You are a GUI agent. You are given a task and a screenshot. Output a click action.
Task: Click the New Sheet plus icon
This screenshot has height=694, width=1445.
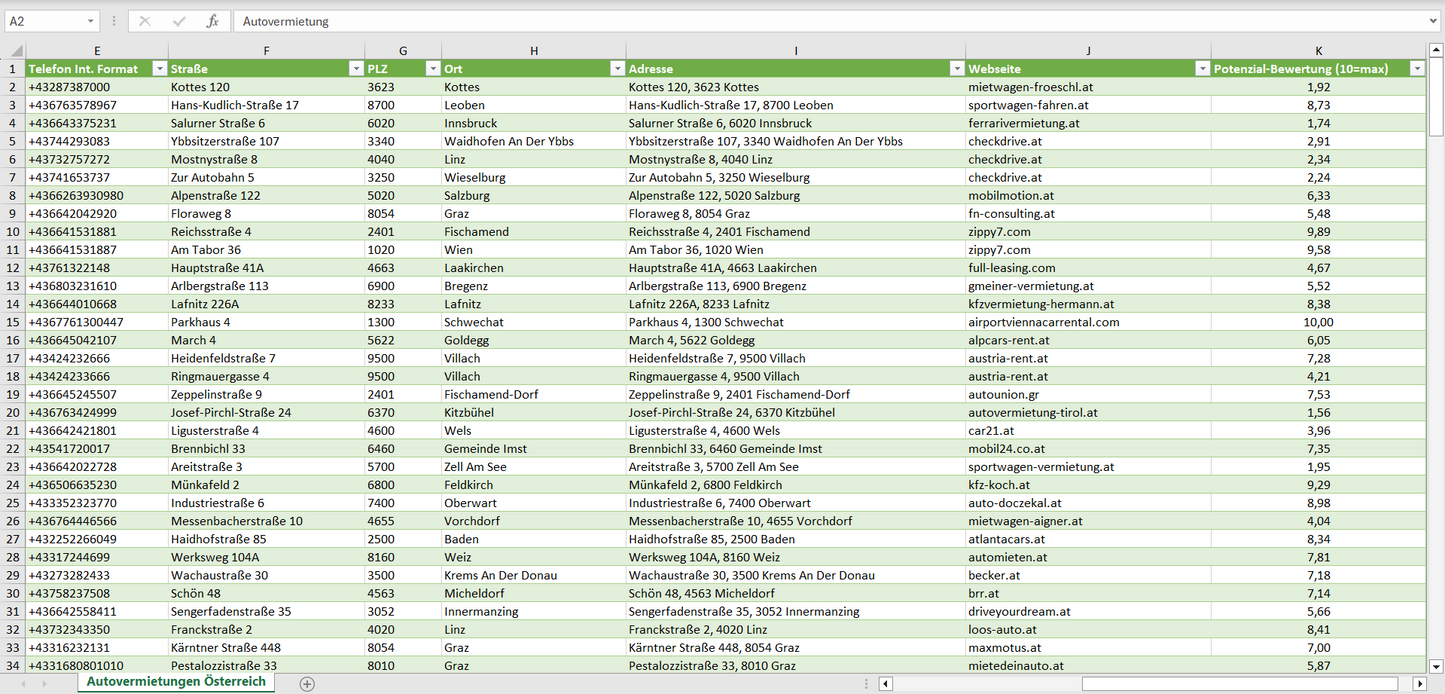point(307,683)
